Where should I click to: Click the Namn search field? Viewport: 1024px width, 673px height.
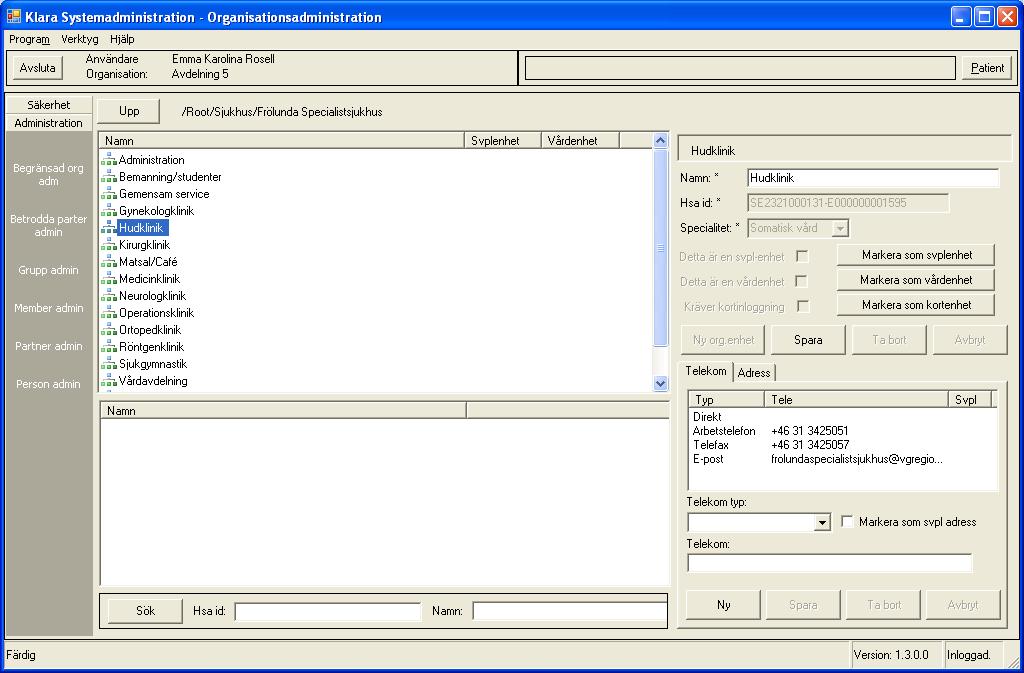point(569,611)
